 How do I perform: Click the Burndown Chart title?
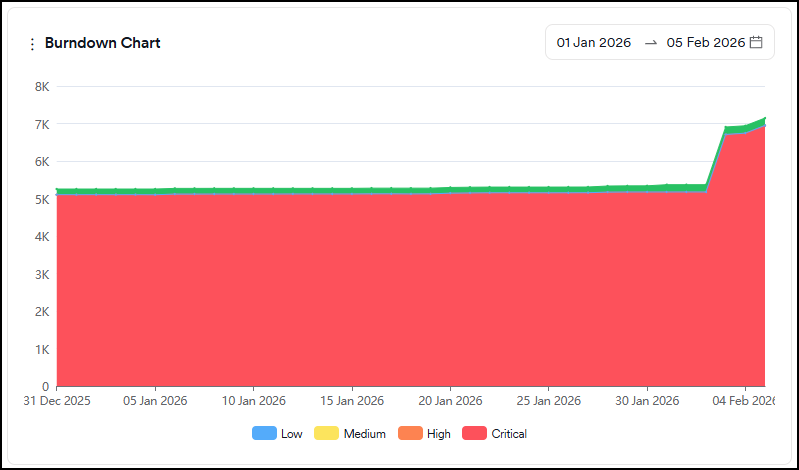(x=102, y=43)
